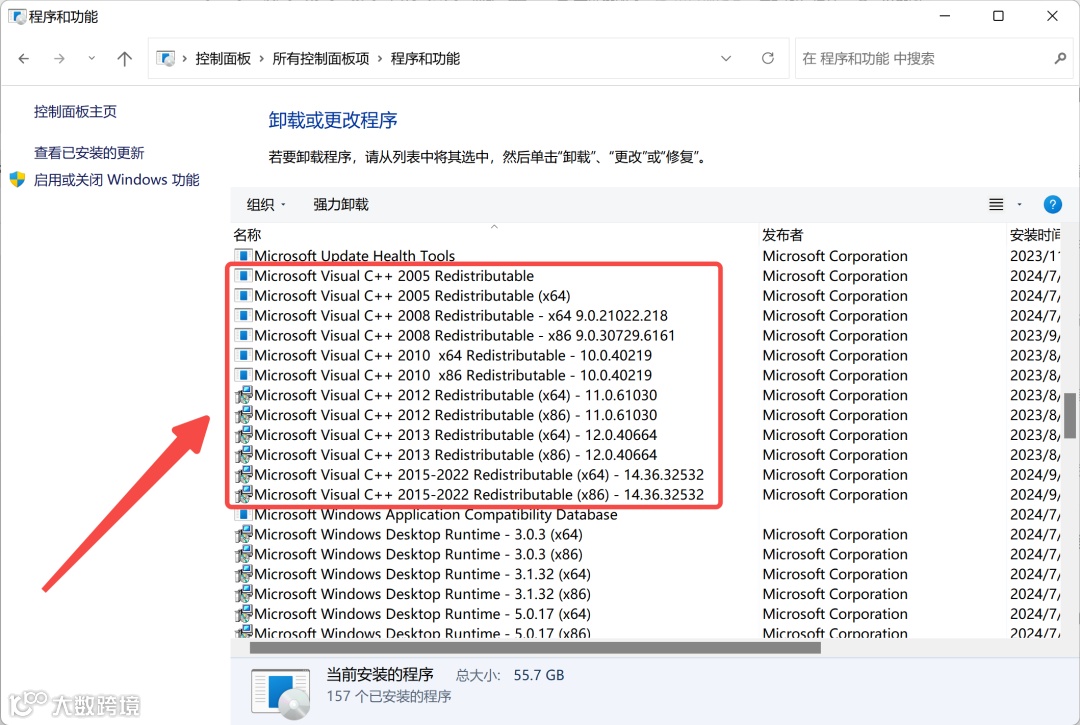Click icon of Desktop Runtime 3.1.32 (x64)
Image resolution: width=1080 pixels, height=725 pixels.
coord(243,575)
